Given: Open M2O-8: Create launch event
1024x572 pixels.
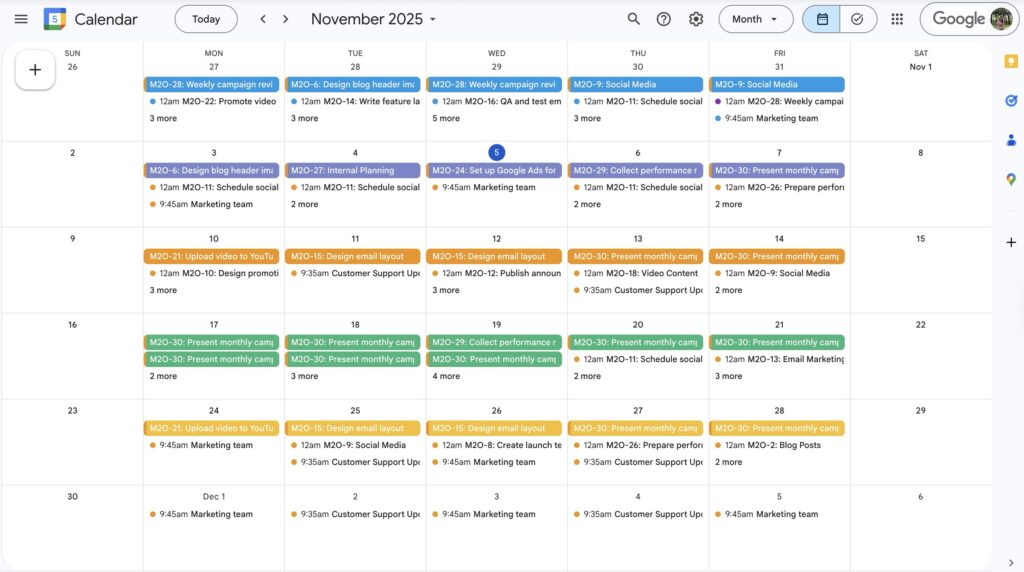Looking at the screenshot, I should [494, 445].
